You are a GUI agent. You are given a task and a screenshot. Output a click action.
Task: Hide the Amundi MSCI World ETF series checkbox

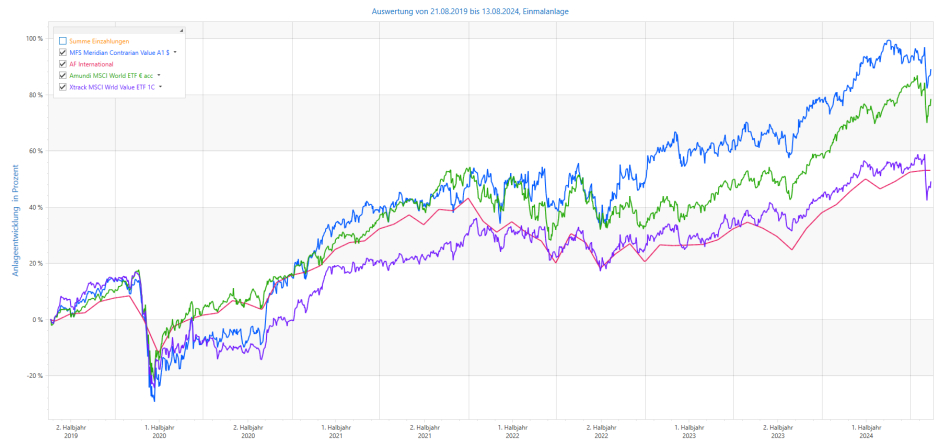pos(63,75)
